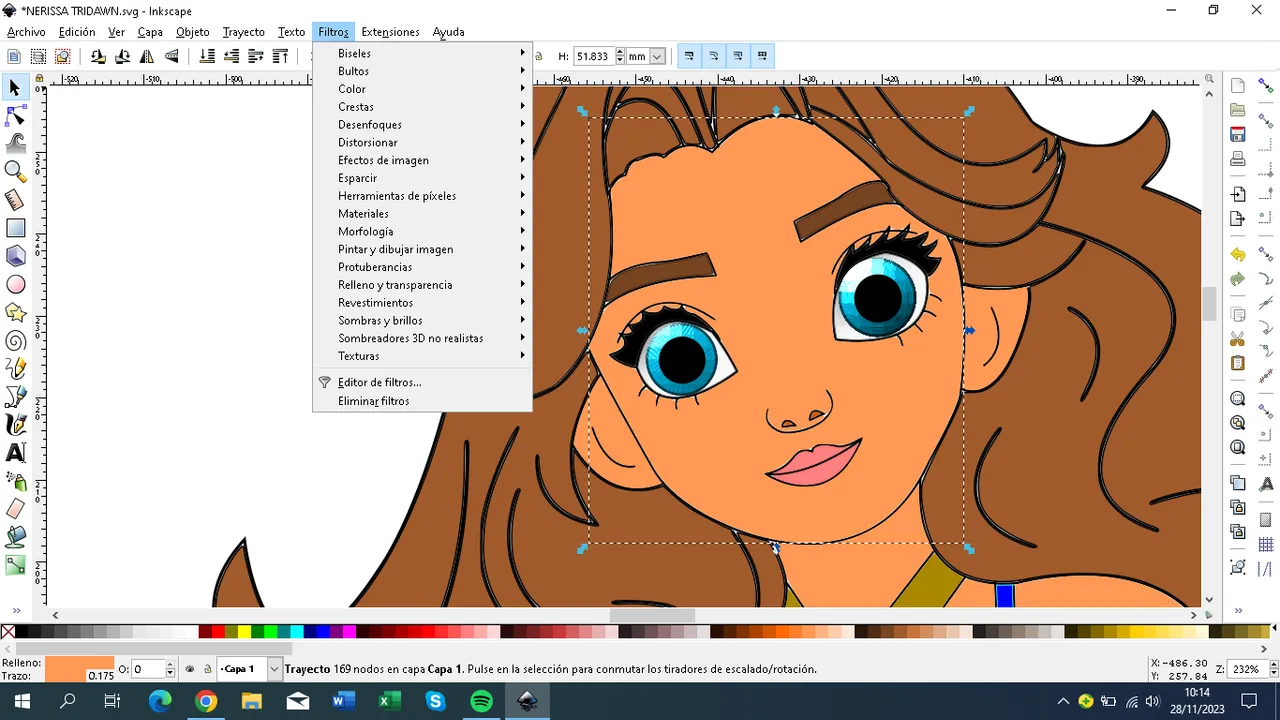Open the Archivo menu
This screenshot has height=720, width=1280.
(26, 32)
